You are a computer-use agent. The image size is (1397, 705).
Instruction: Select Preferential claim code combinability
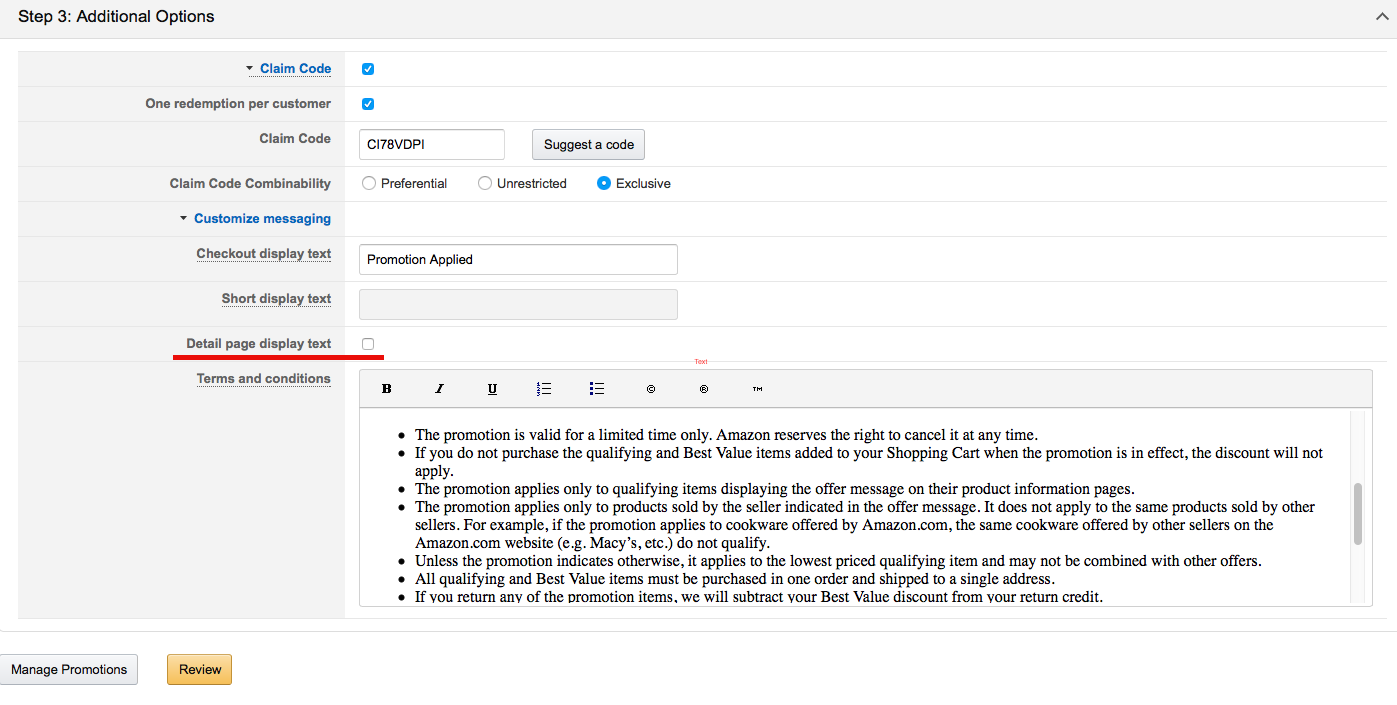coord(370,184)
